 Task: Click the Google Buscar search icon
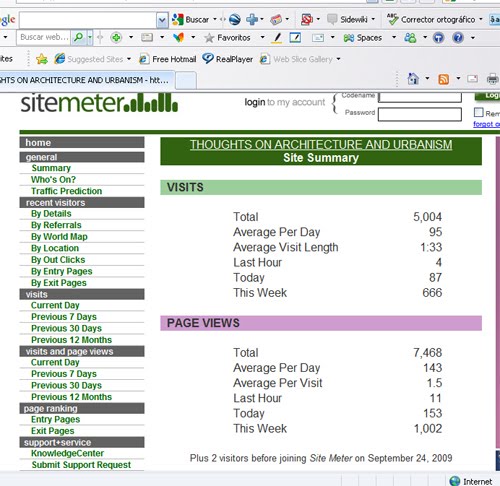[x=178, y=20]
